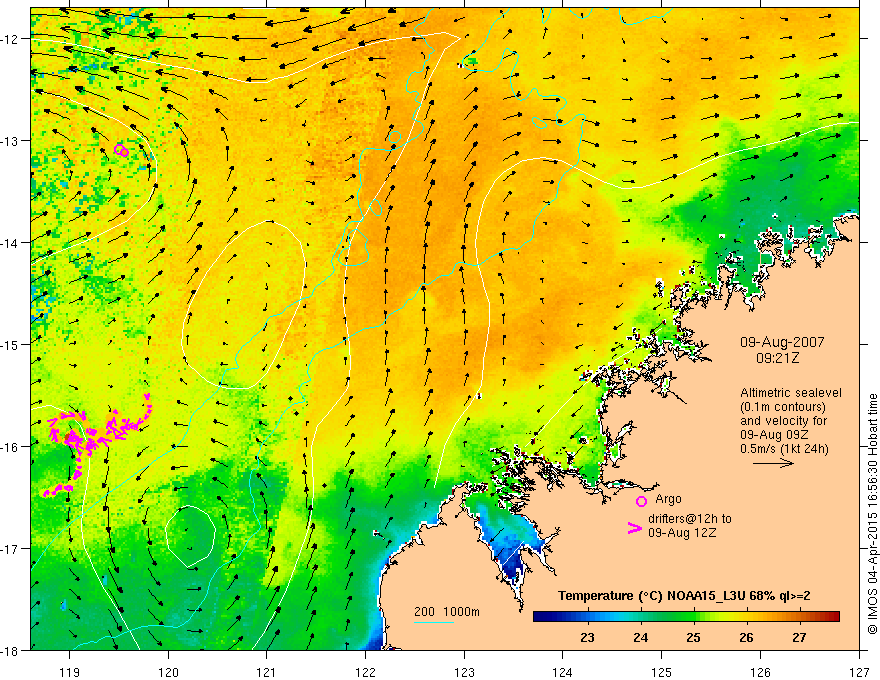Click the temperature colorbar at 25 degrees
The width and height of the screenshot is (880, 680).
tap(694, 617)
